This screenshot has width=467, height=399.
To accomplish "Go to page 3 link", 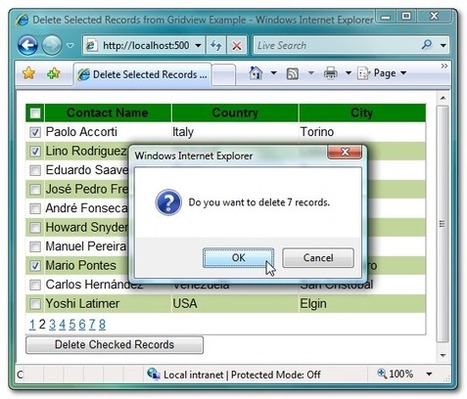I will [x=52, y=324].
